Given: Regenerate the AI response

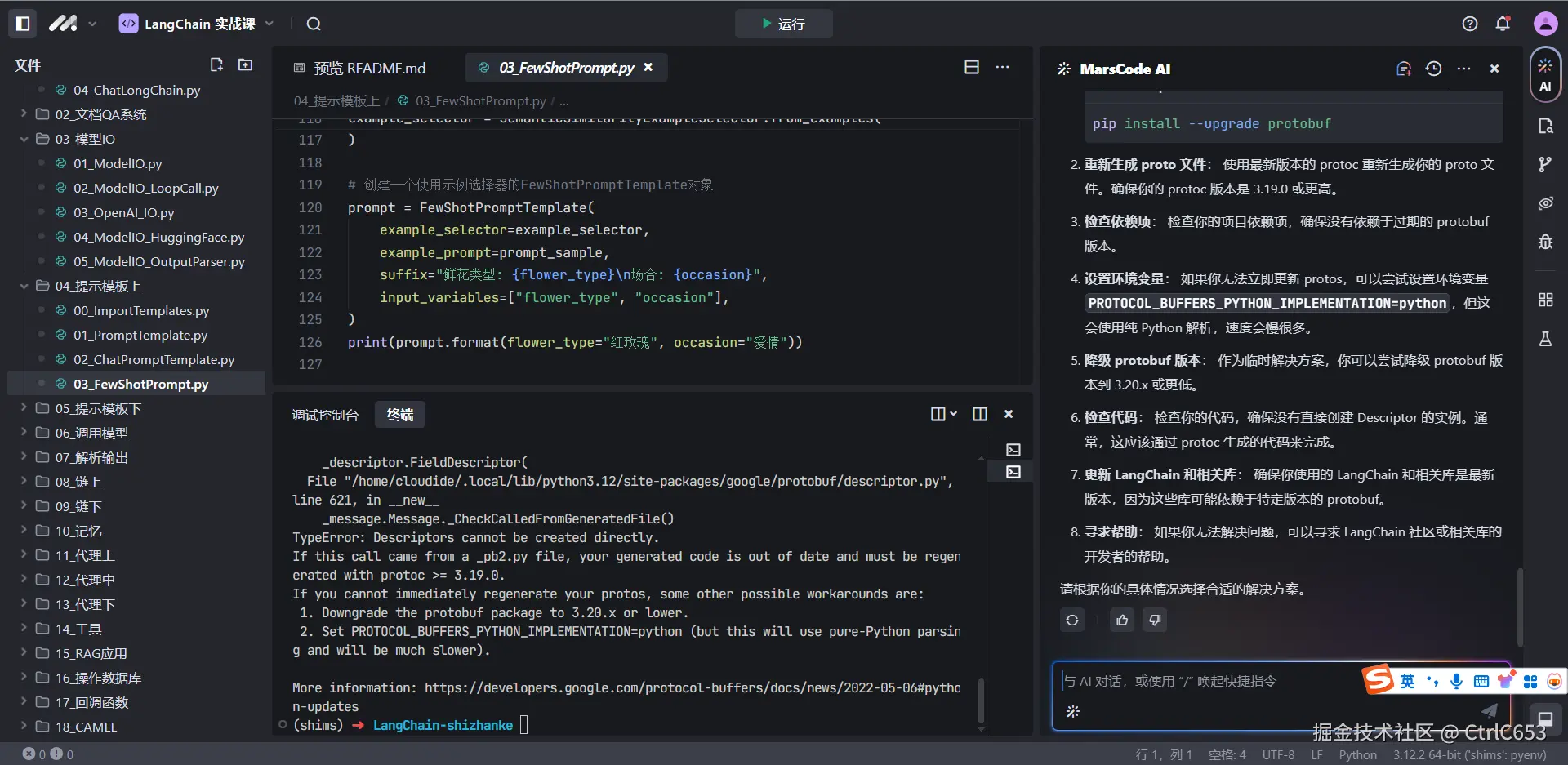Looking at the screenshot, I should [1072, 620].
